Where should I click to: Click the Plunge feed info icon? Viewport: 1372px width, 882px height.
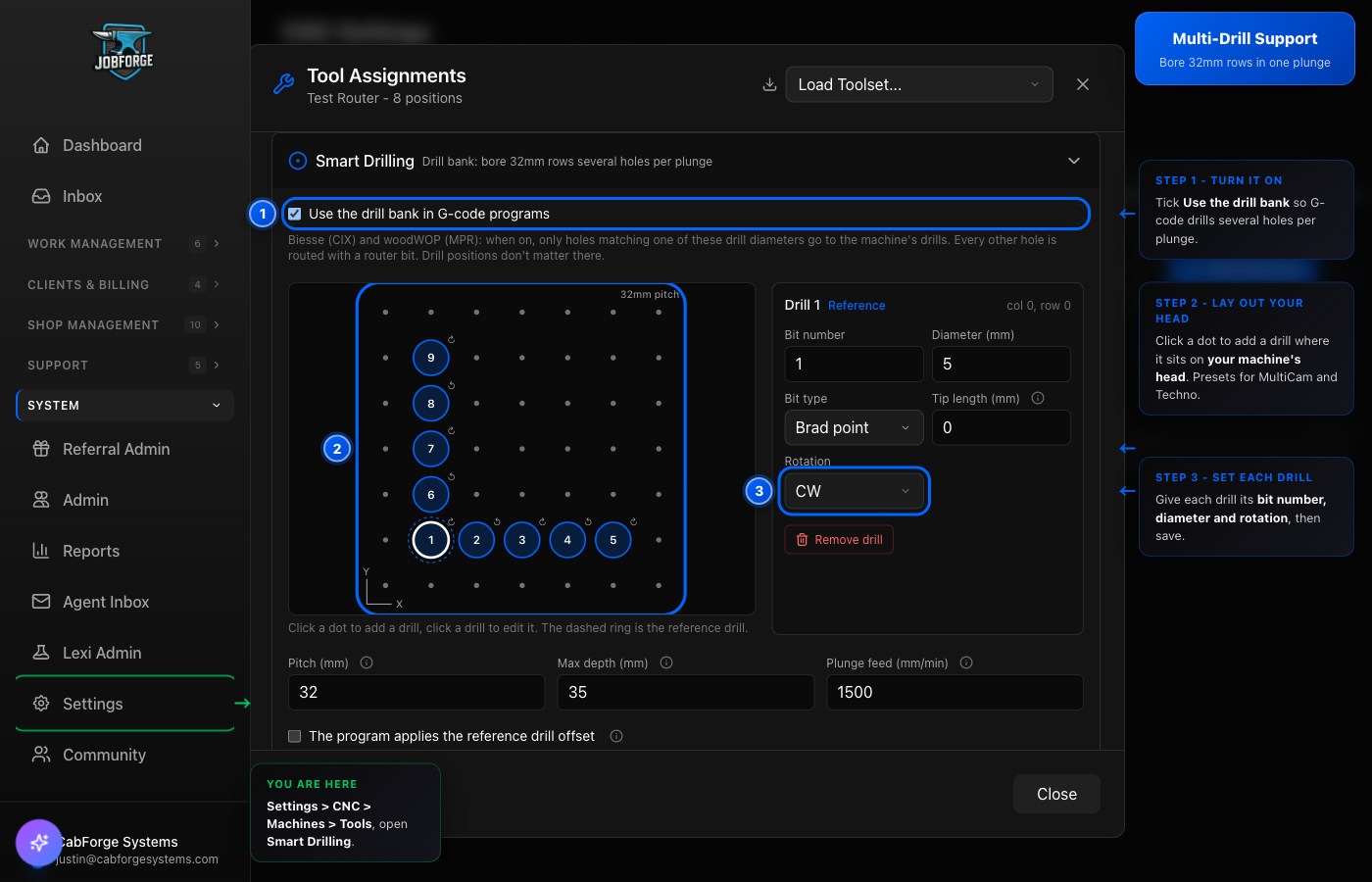966,662
